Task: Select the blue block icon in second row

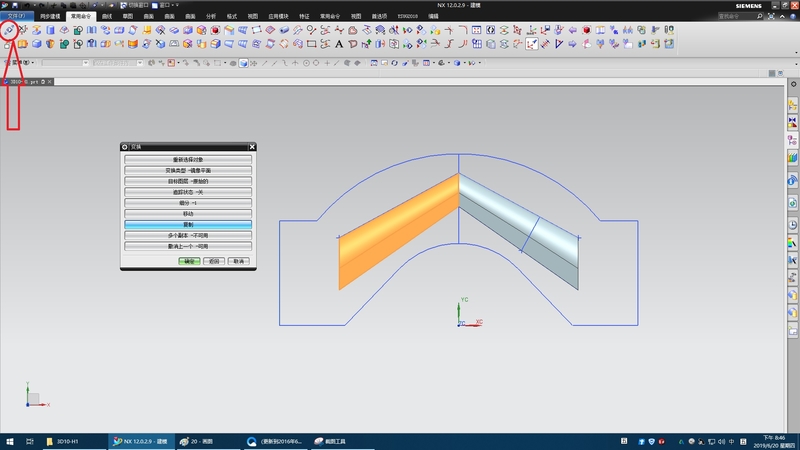Action: coord(37,44)
